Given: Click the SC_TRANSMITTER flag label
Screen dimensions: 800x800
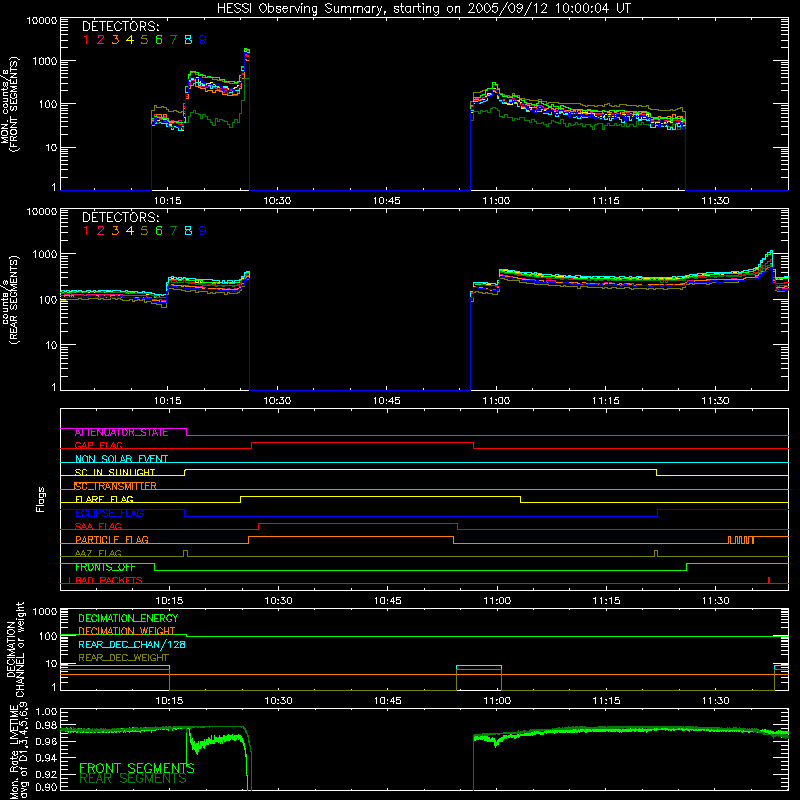Looking at the screenshot, I should [115, 486].
